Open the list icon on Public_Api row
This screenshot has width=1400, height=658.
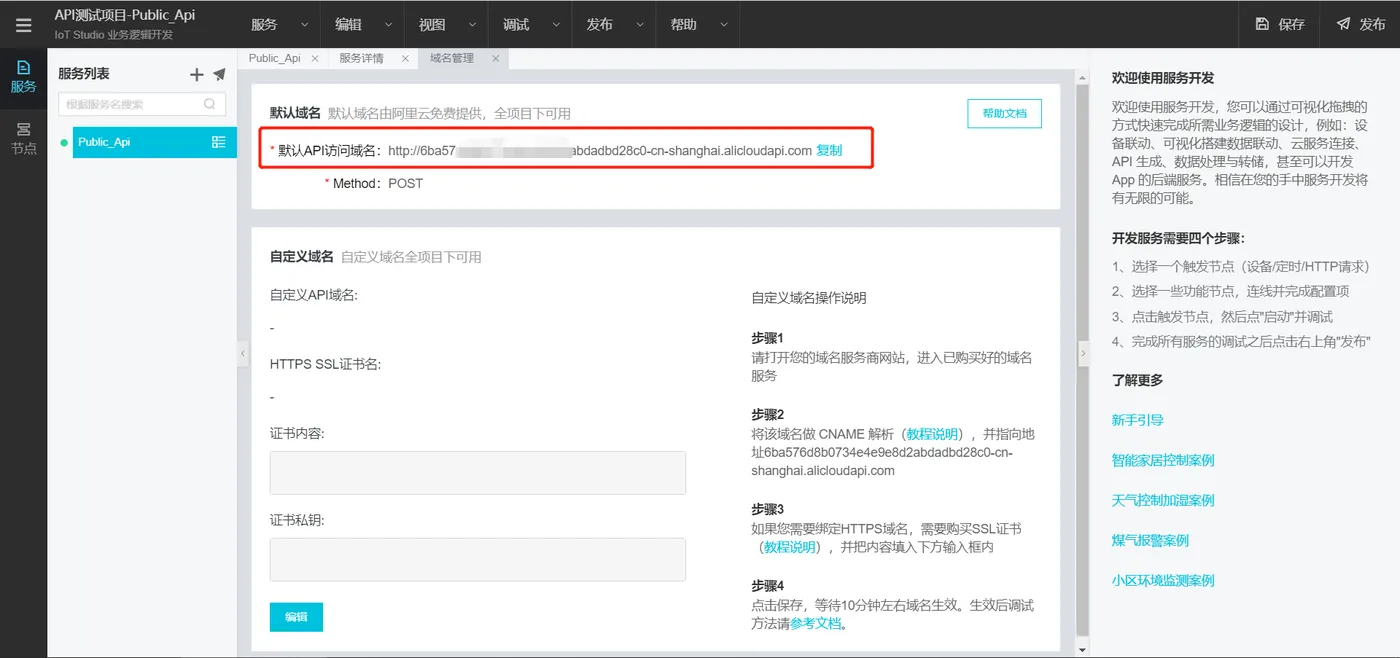(219, 142)
